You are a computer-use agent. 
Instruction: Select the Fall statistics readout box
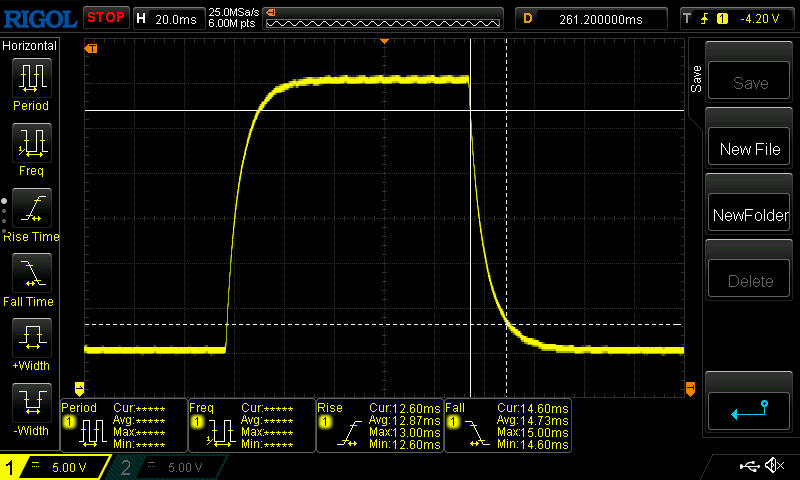507,426
